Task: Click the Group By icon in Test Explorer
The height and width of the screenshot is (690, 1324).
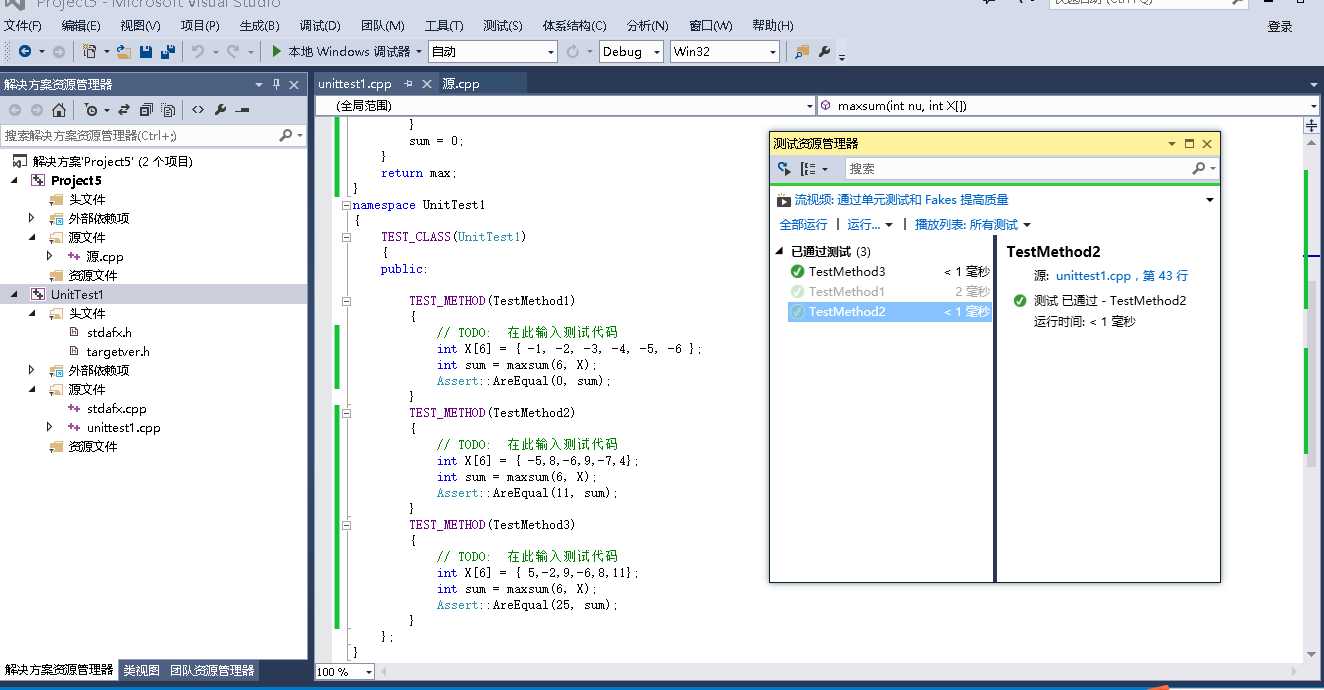Action: tap(808, 169)
